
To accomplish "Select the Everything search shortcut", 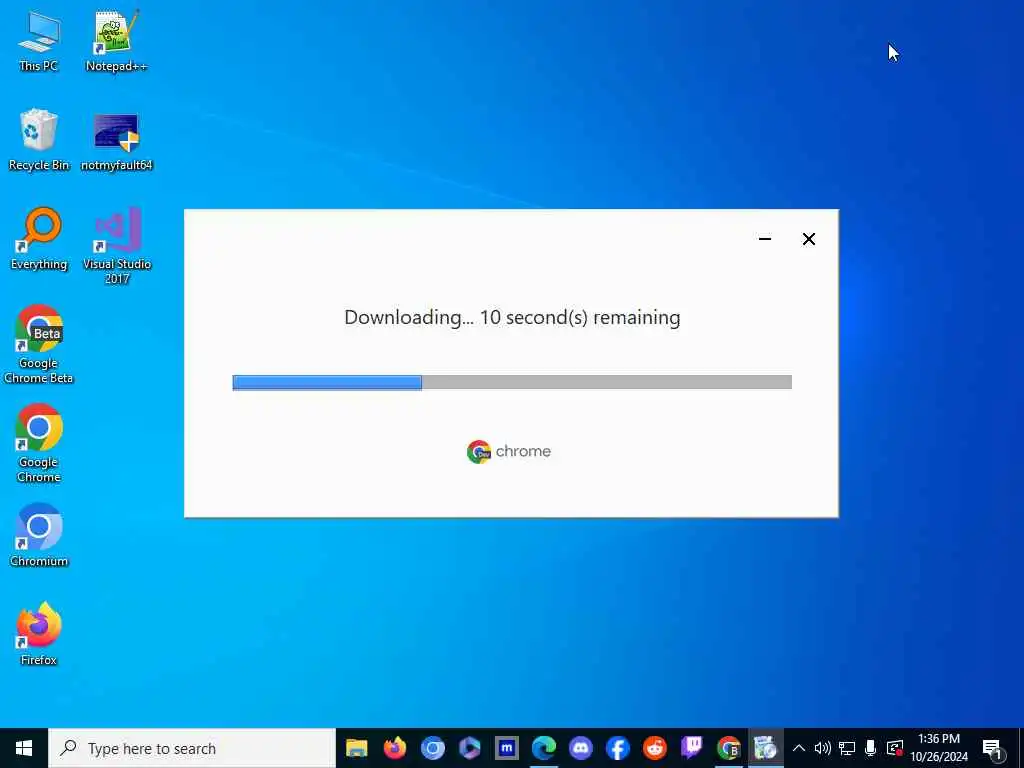I will tap(39, 239).
